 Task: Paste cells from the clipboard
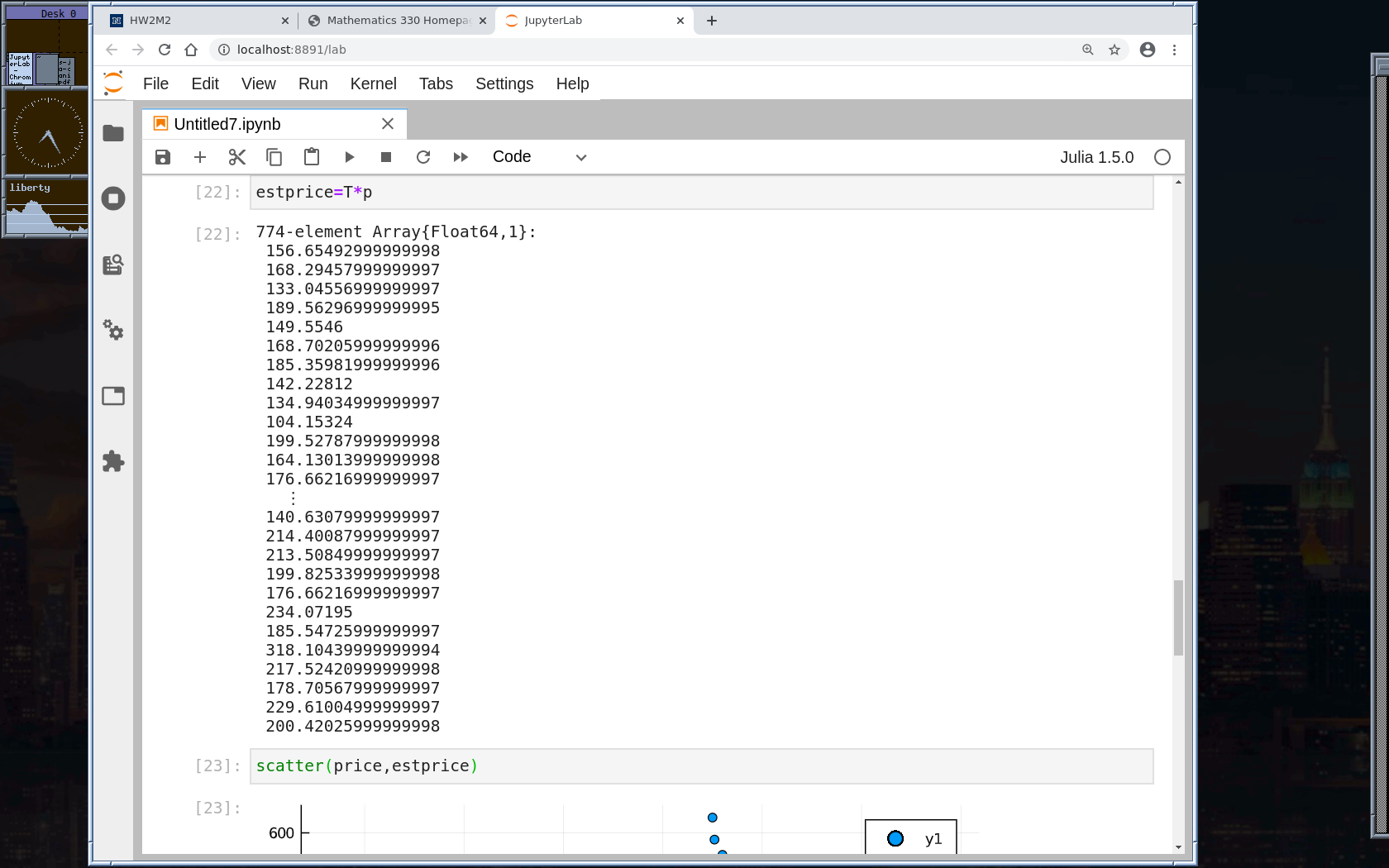pos(312,157)
